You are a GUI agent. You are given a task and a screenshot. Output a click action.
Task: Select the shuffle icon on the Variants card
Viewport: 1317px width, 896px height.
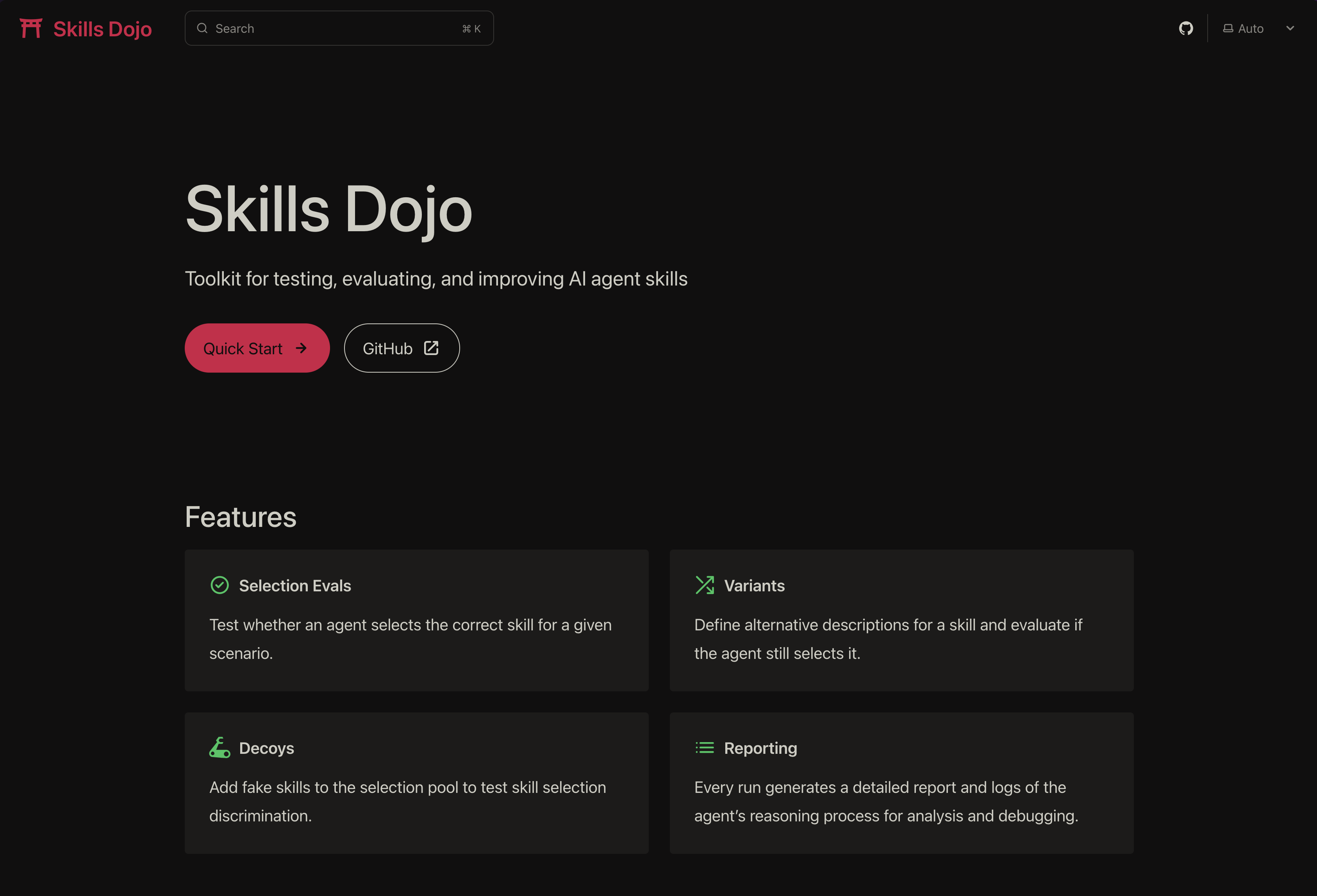click(x=705, y=585)
